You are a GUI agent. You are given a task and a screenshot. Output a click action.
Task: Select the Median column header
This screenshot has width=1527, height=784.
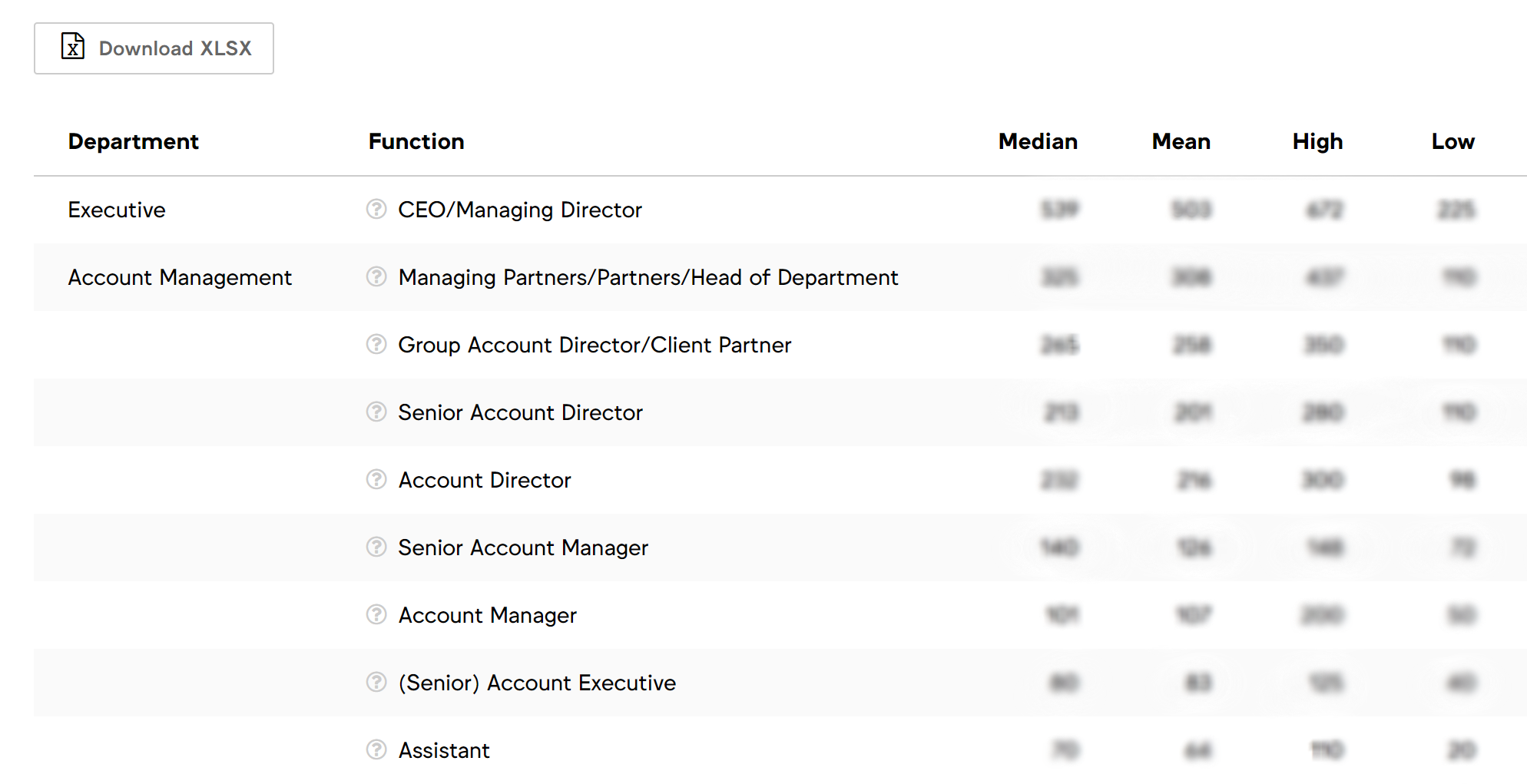(1037, 141)
